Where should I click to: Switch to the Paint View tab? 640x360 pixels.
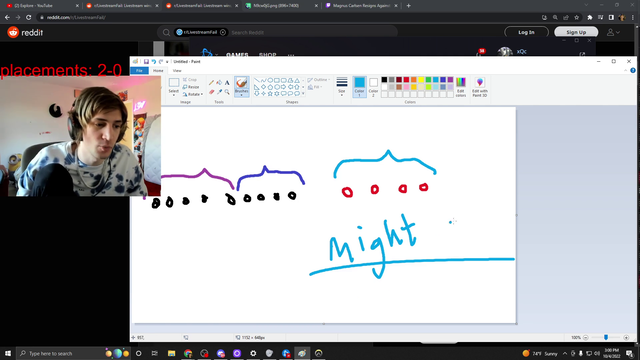pos(177,71)
